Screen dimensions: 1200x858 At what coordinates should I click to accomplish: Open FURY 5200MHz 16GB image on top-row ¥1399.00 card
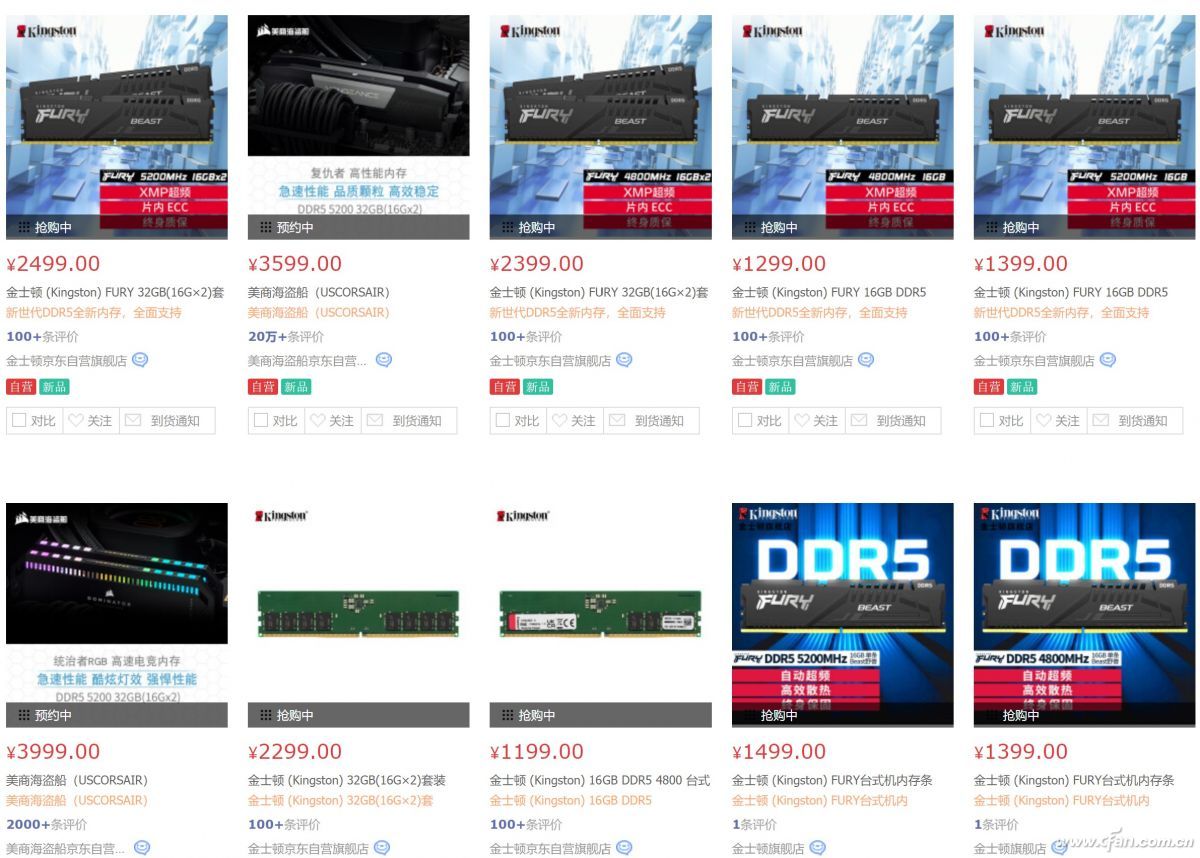[1085, 127]
